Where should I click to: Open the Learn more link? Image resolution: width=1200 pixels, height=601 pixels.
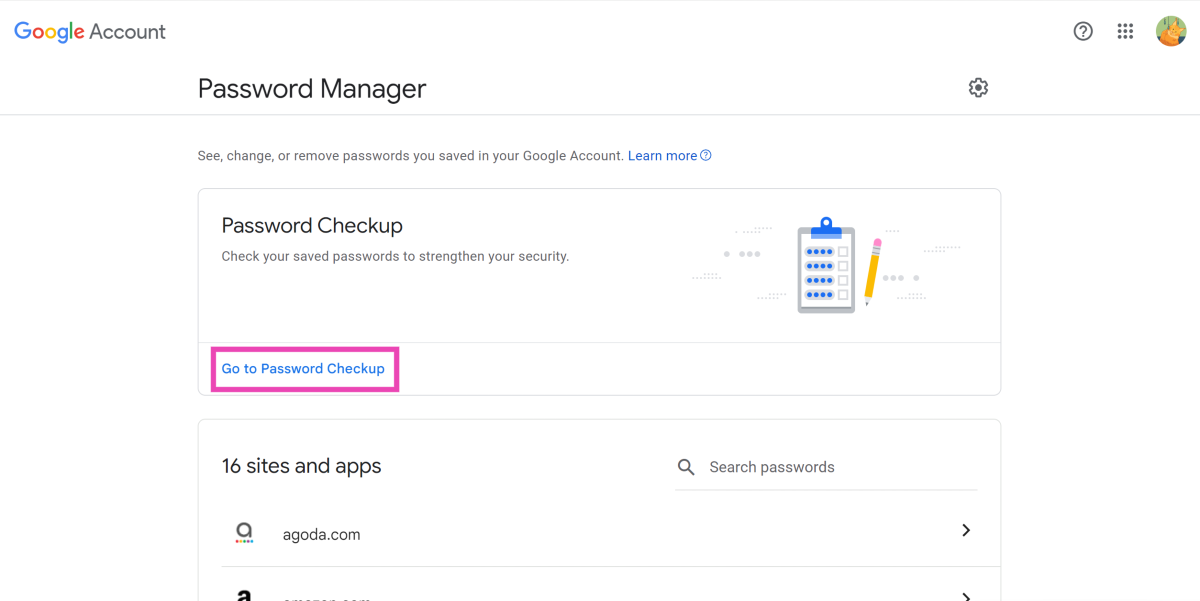(662, 155)
